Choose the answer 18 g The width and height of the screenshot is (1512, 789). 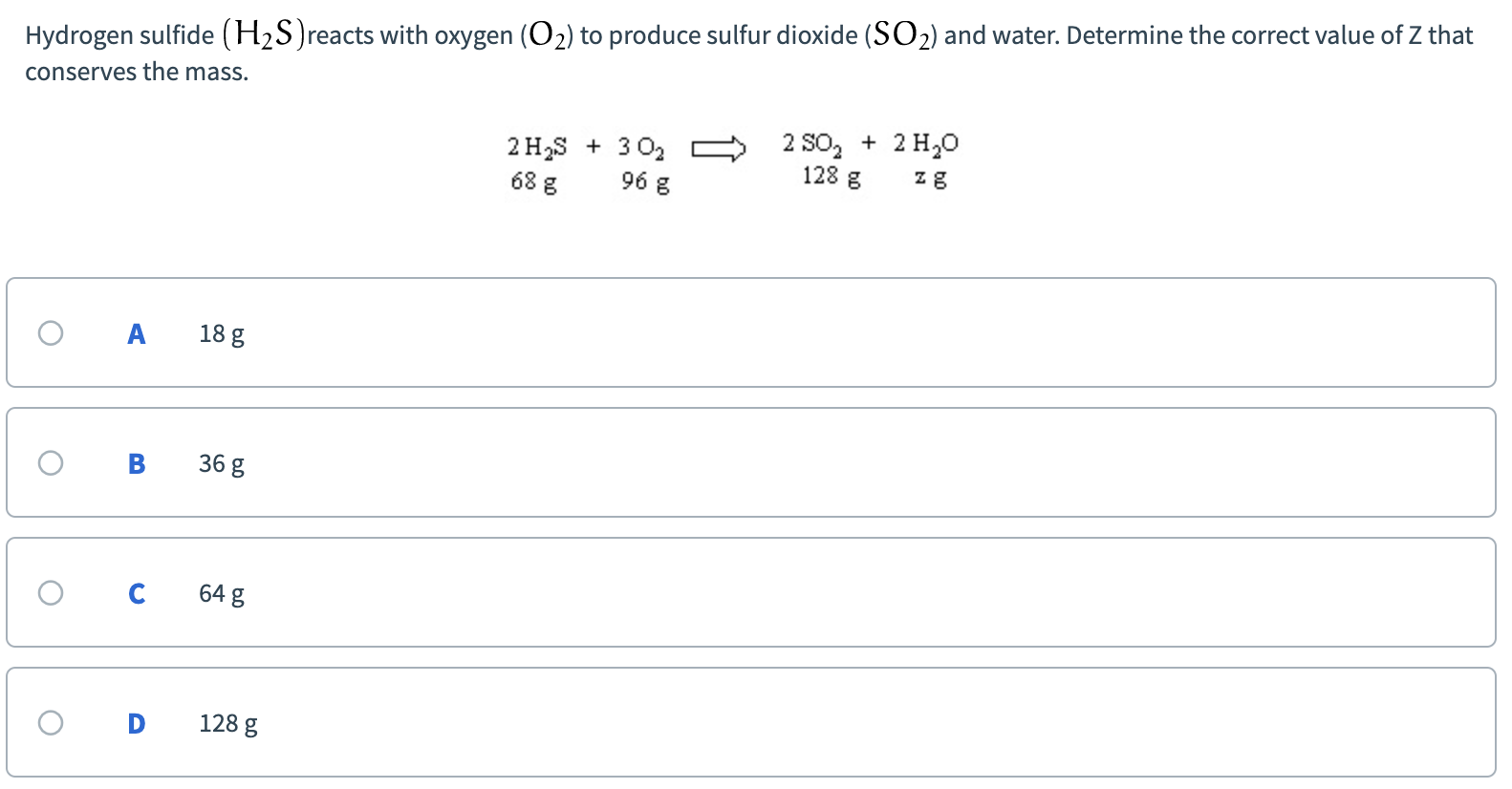point(221,332)
